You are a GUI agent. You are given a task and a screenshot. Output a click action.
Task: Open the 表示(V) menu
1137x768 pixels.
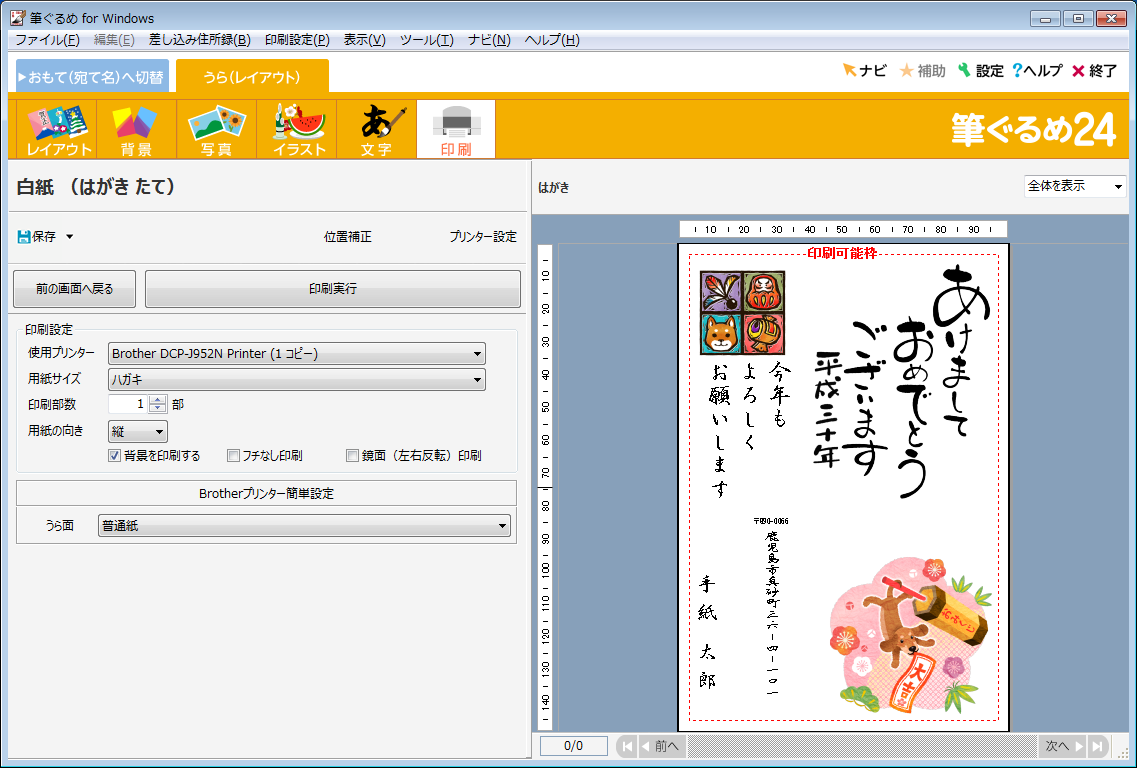pos(365,40)
